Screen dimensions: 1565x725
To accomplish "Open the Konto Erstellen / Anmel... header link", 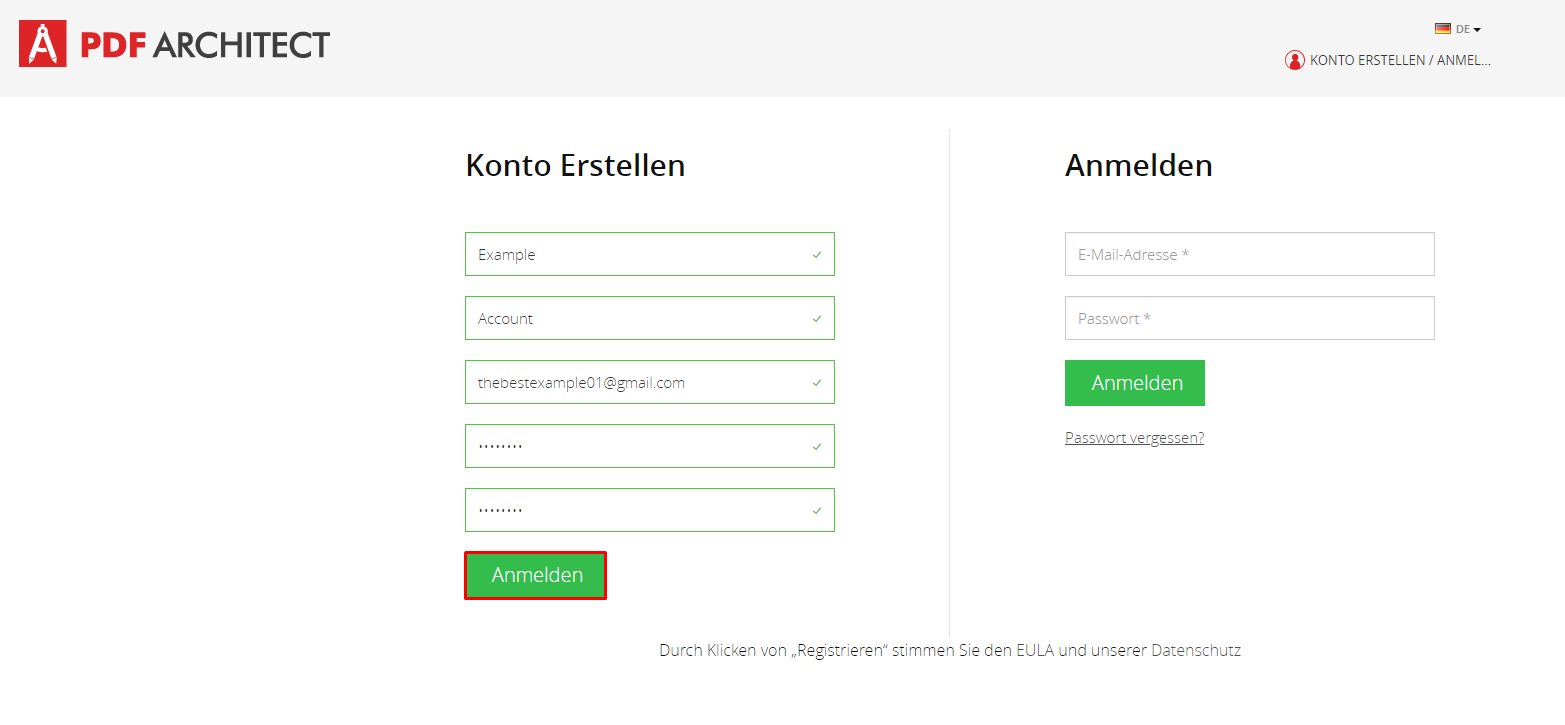I will tap(1388, 60).
